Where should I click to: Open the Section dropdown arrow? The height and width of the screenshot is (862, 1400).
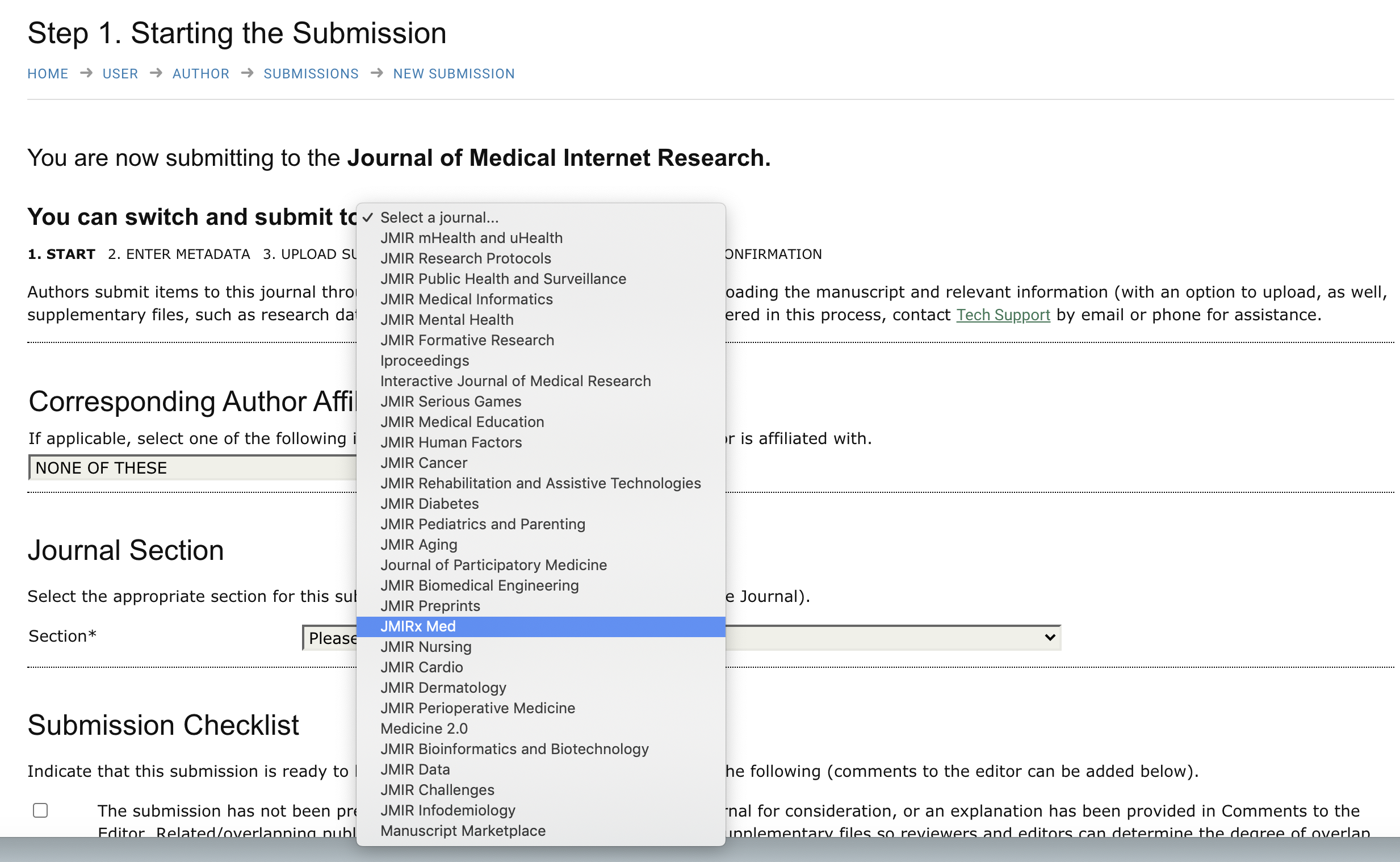click(x=1049, y=637)
